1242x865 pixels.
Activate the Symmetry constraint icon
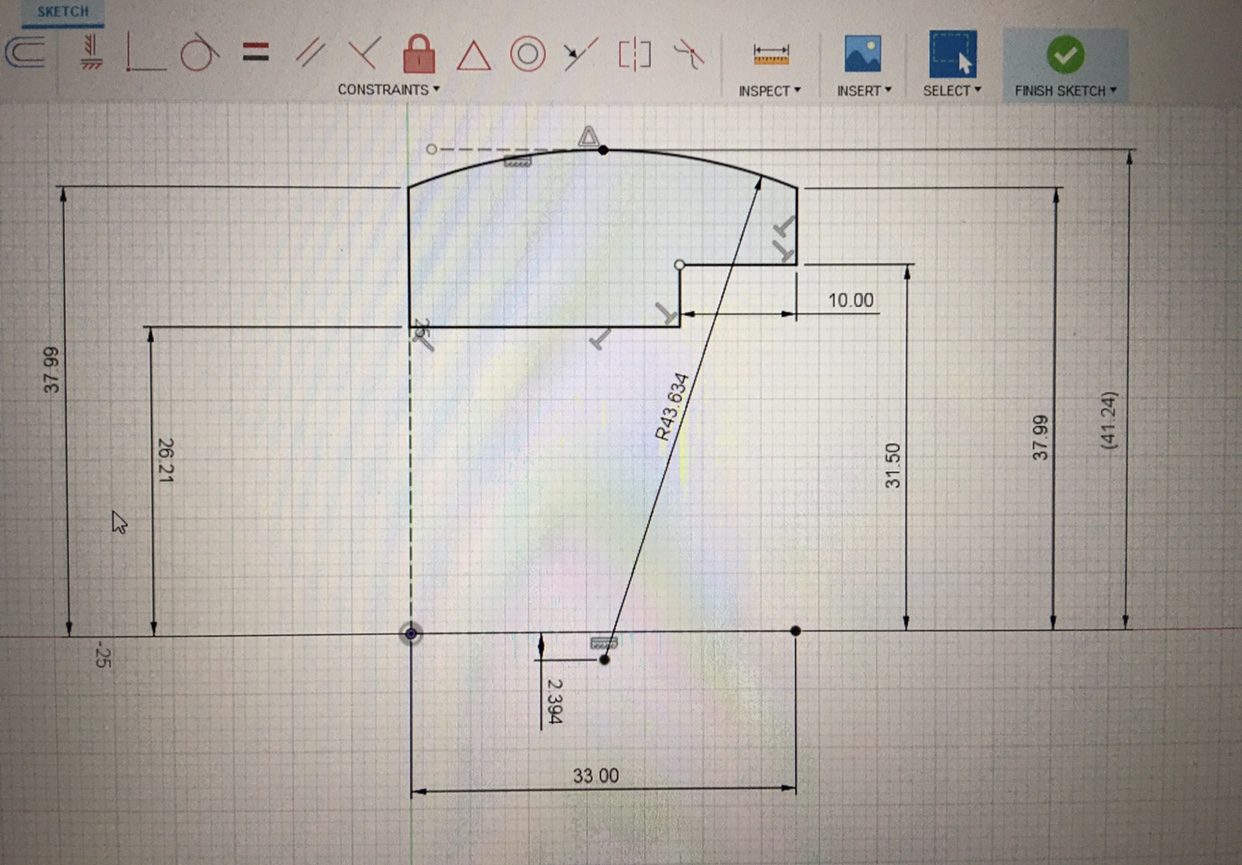(634, 54)
